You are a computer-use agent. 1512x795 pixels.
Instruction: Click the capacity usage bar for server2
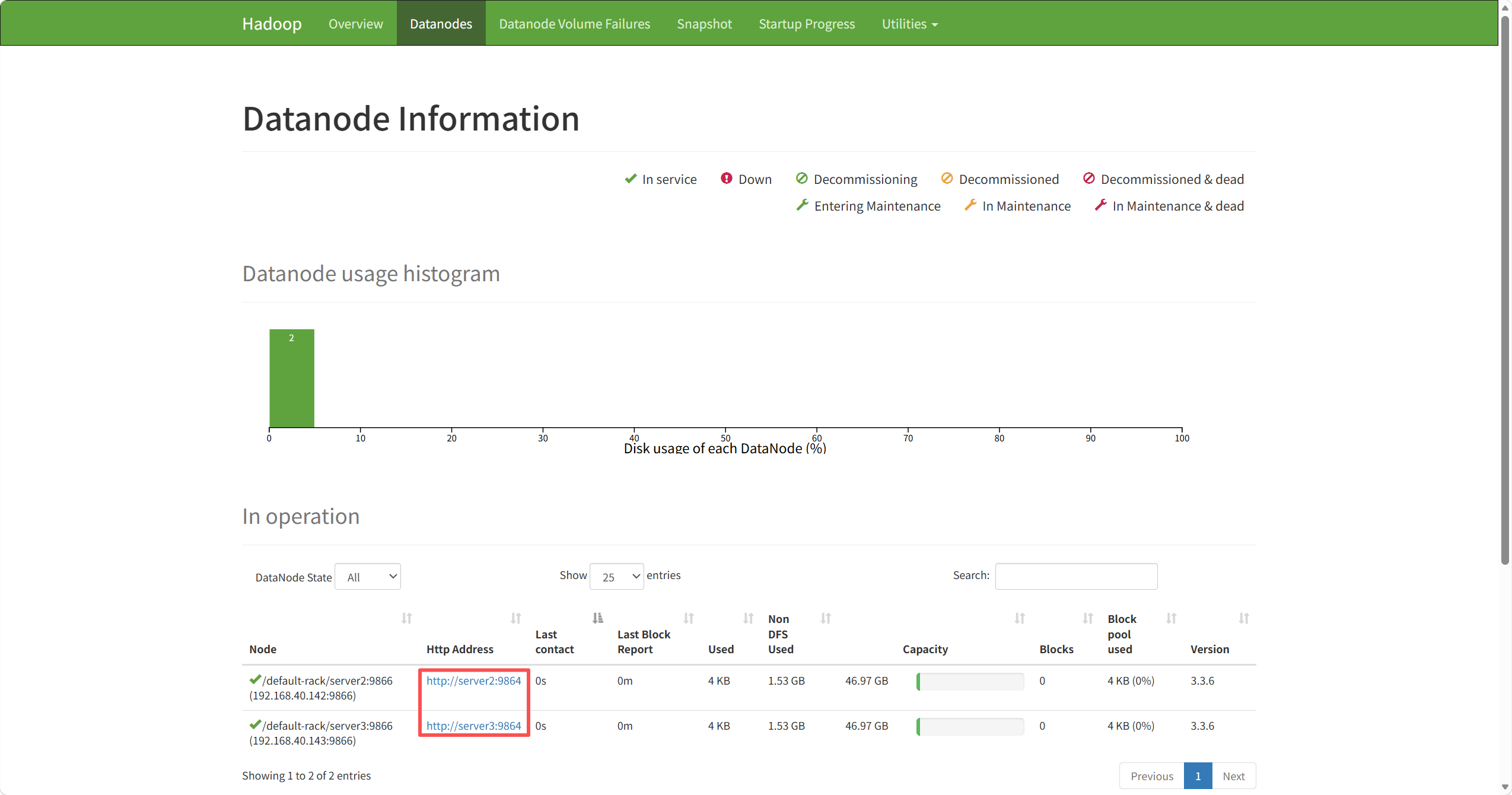[x=970, y=681]
